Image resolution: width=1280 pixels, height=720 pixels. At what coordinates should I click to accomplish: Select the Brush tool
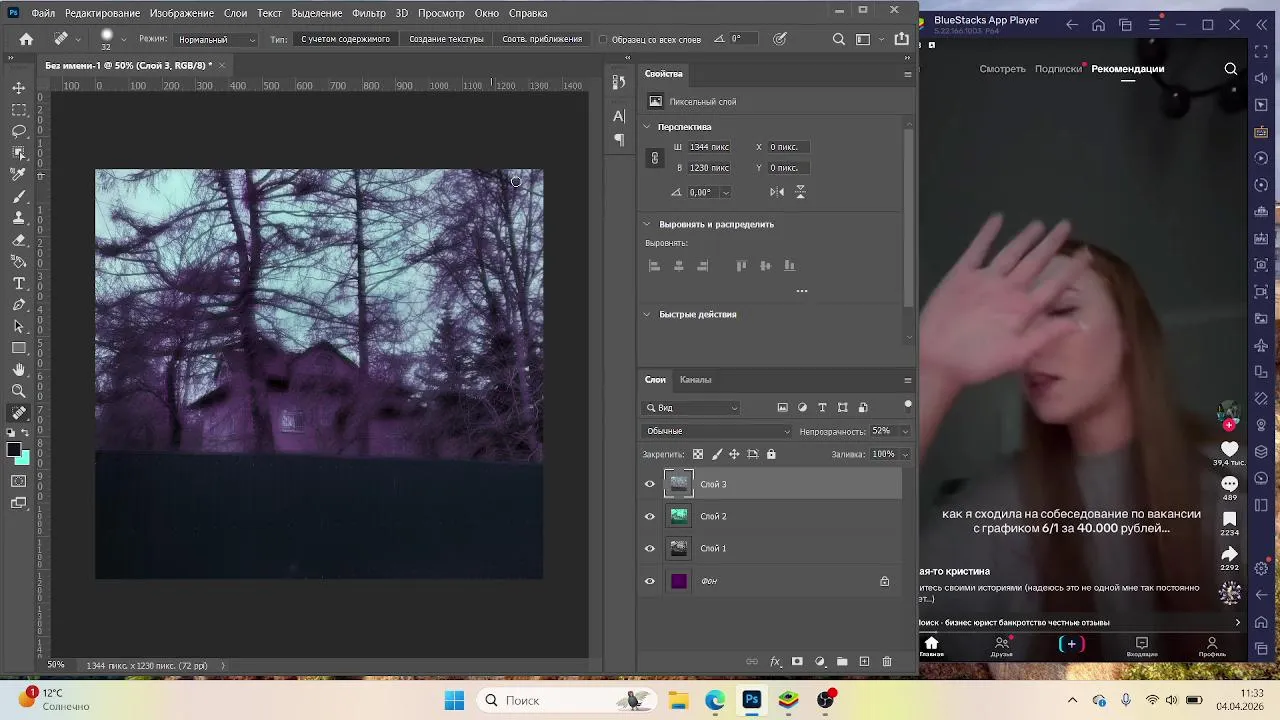(x=19, y=196)
